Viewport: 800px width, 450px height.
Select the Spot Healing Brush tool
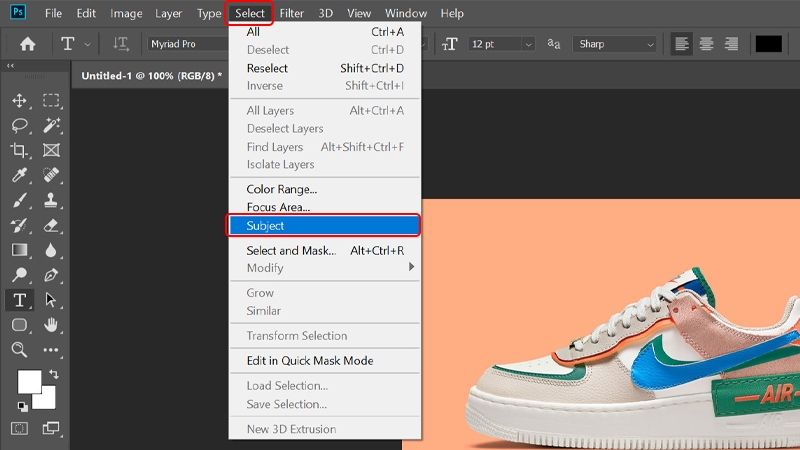pyautogui.click(x=51, y=175)
